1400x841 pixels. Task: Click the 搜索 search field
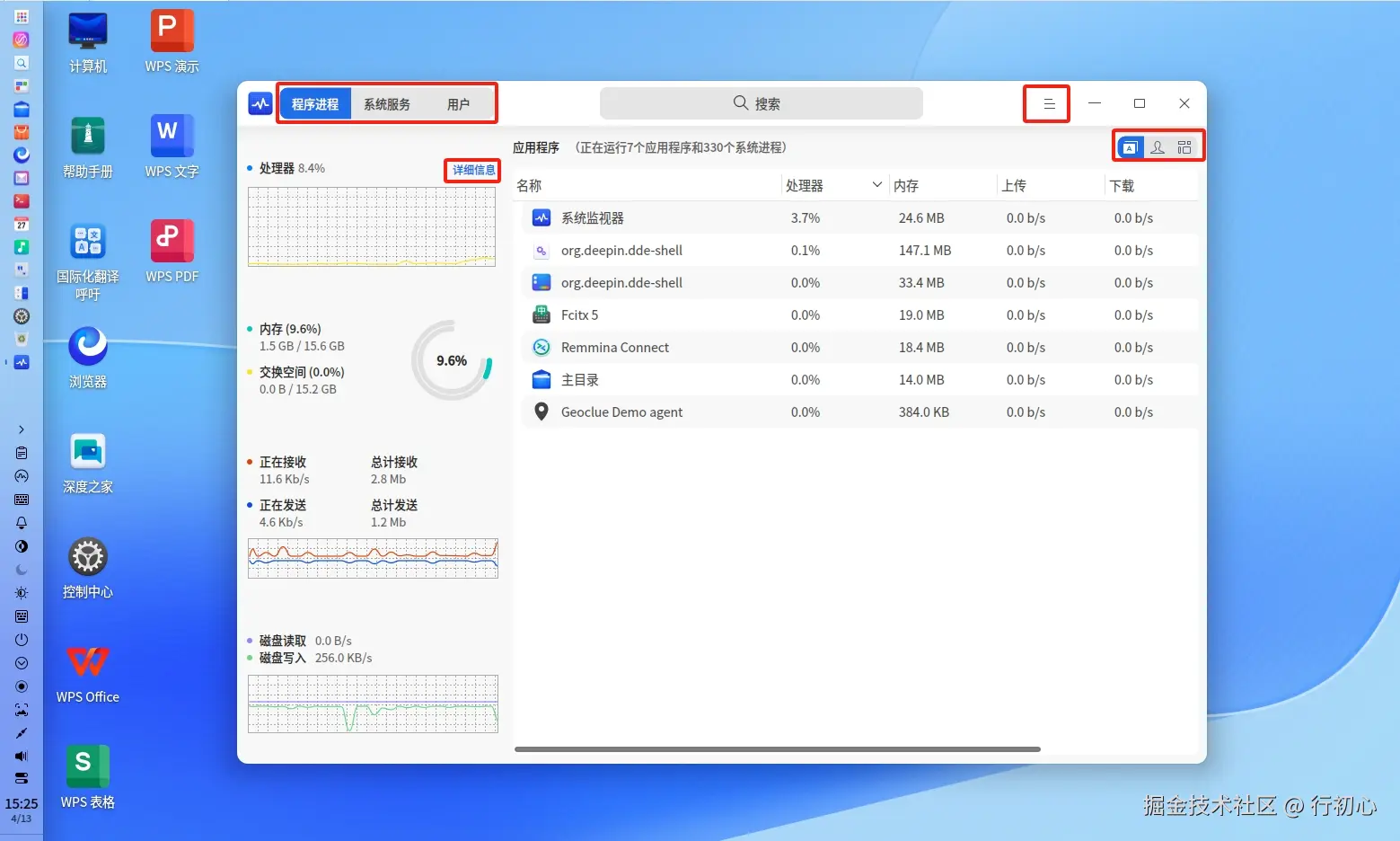click(x=762, y=103)
